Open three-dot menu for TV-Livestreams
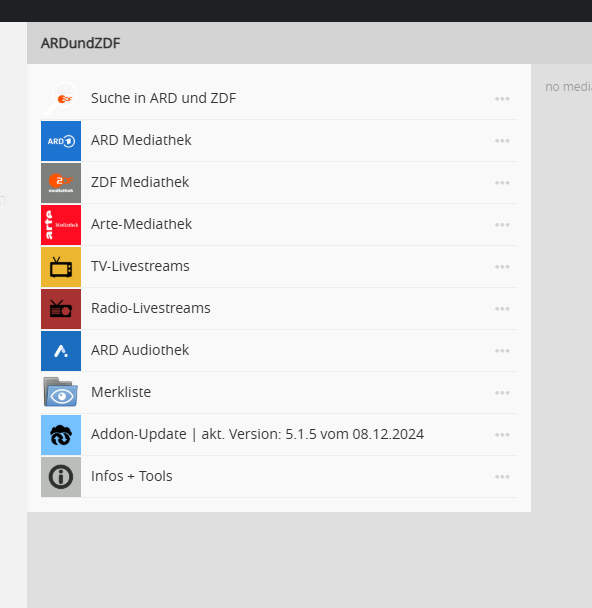592x608 pixels. (502, 267)
